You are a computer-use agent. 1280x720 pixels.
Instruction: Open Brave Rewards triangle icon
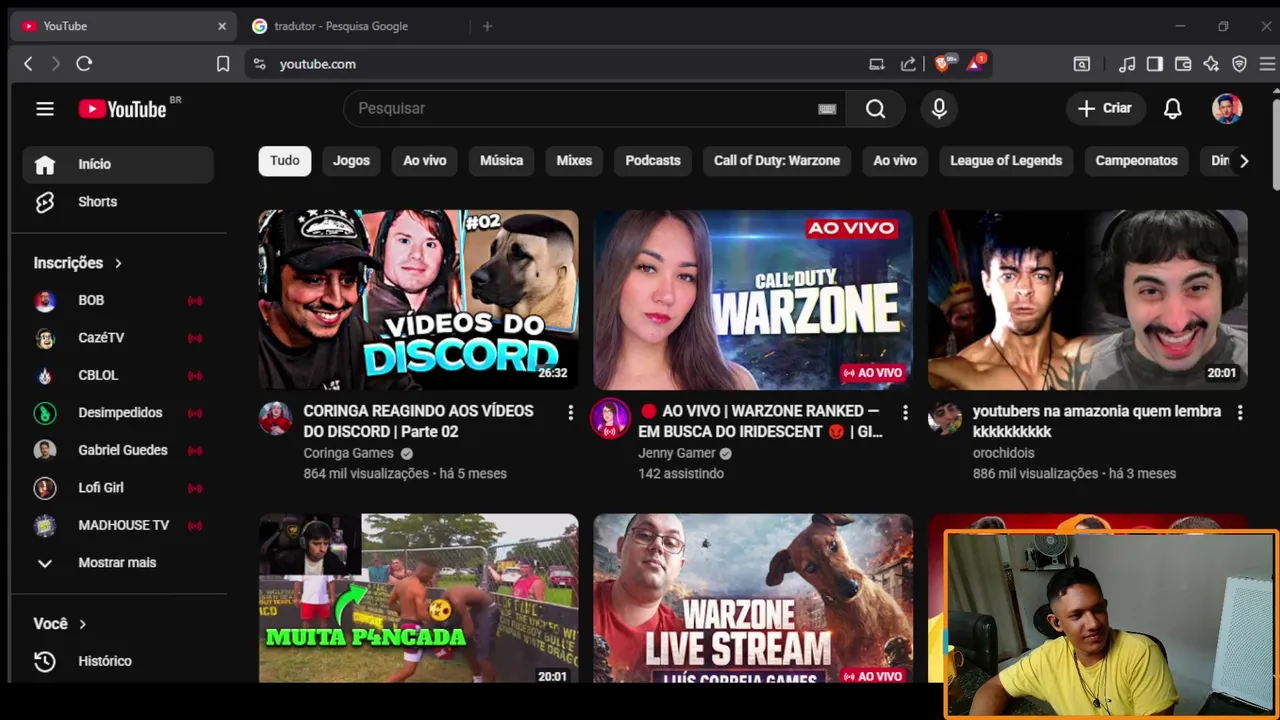coord(975,64)
